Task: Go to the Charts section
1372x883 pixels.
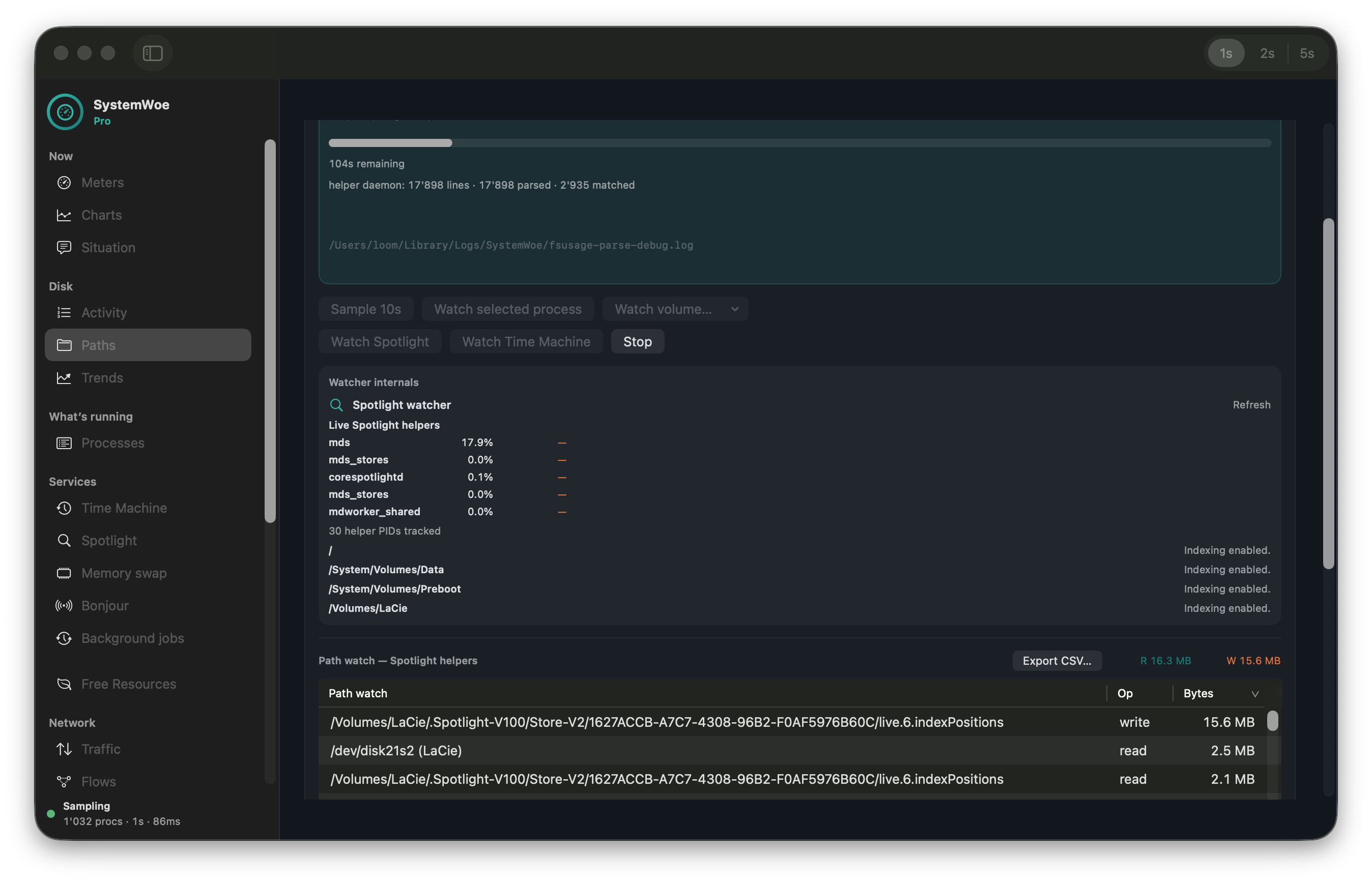Action: tap(148, 215)
